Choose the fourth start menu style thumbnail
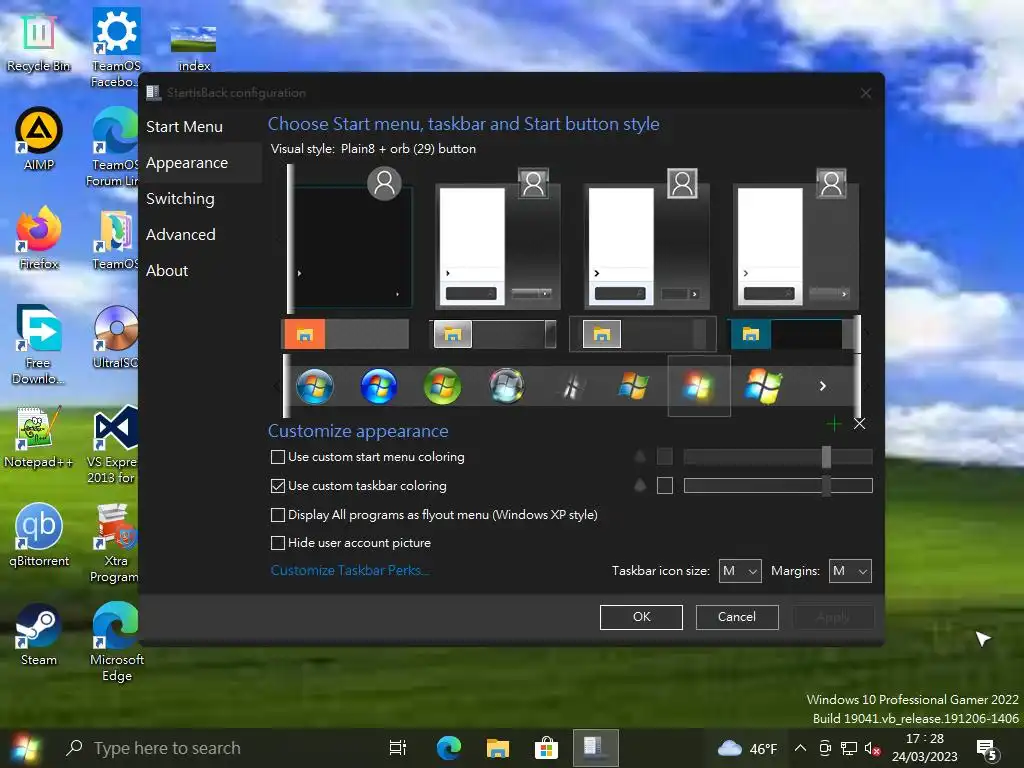The height and width of the screenshot is (768, 1024). coord(796,238)
